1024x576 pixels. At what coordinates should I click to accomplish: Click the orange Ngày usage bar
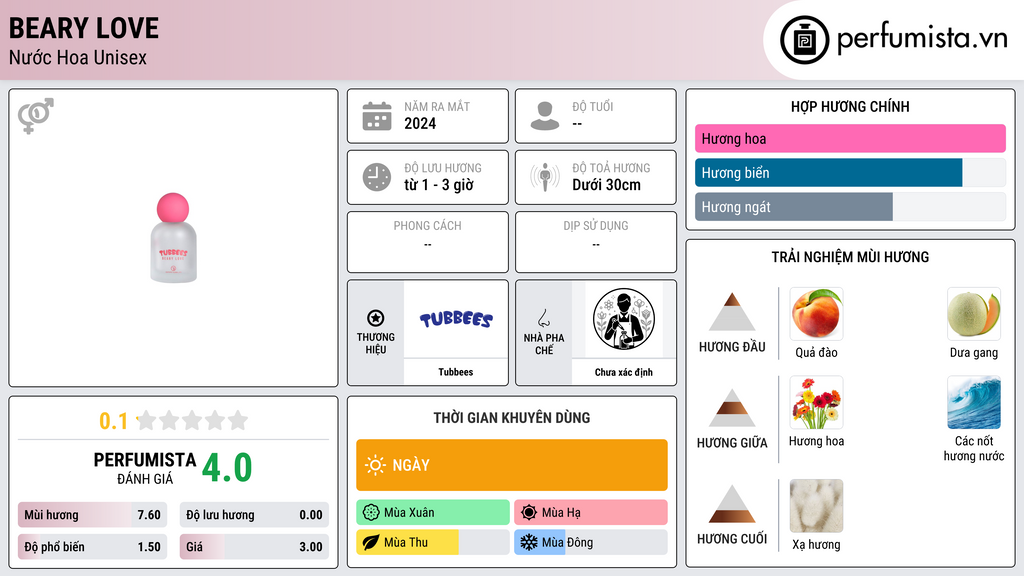[512, 465]
